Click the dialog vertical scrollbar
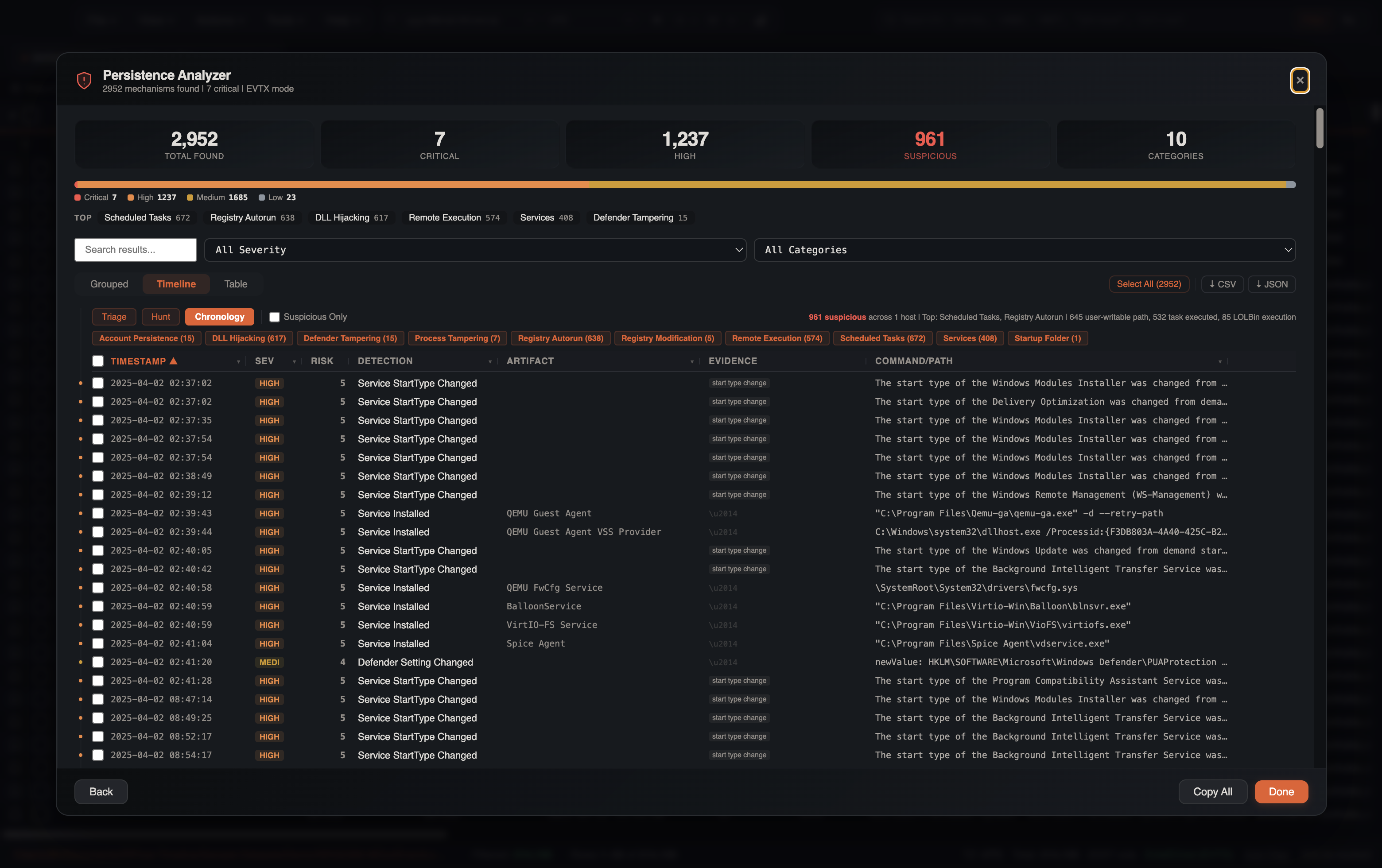The image size is (1382, 868). 1320,128
